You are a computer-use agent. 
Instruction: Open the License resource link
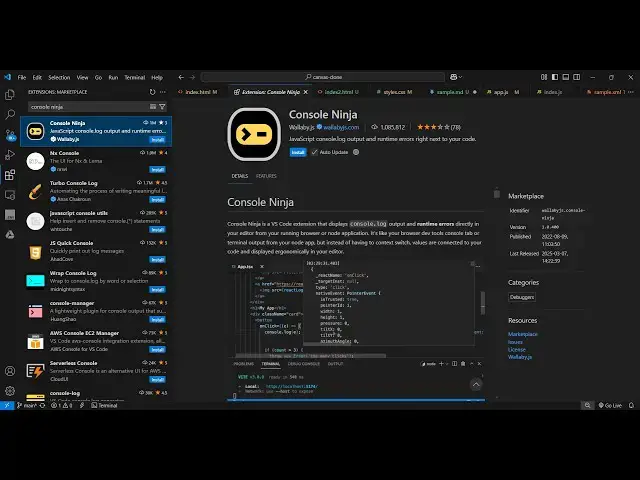(516, 349)
